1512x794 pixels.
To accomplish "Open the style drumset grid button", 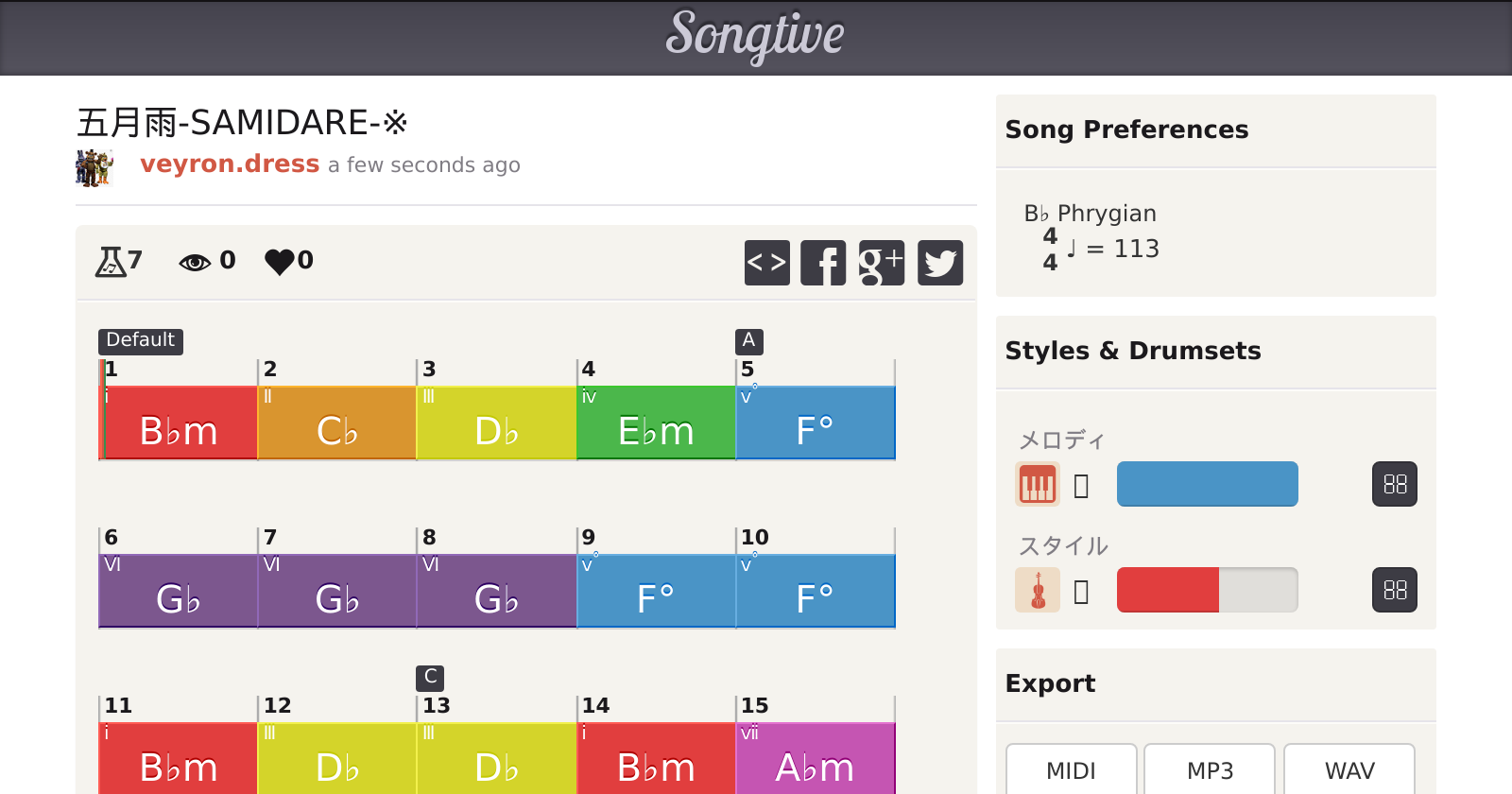I will coord(1394,590).
